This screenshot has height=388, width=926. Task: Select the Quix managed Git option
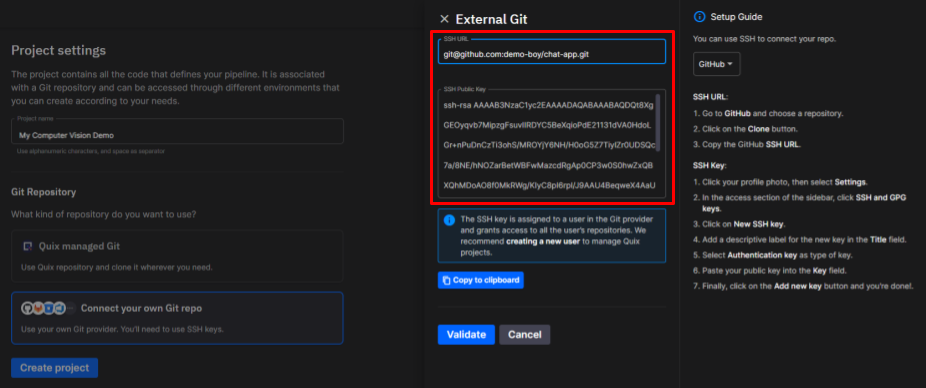click(177, 256)
